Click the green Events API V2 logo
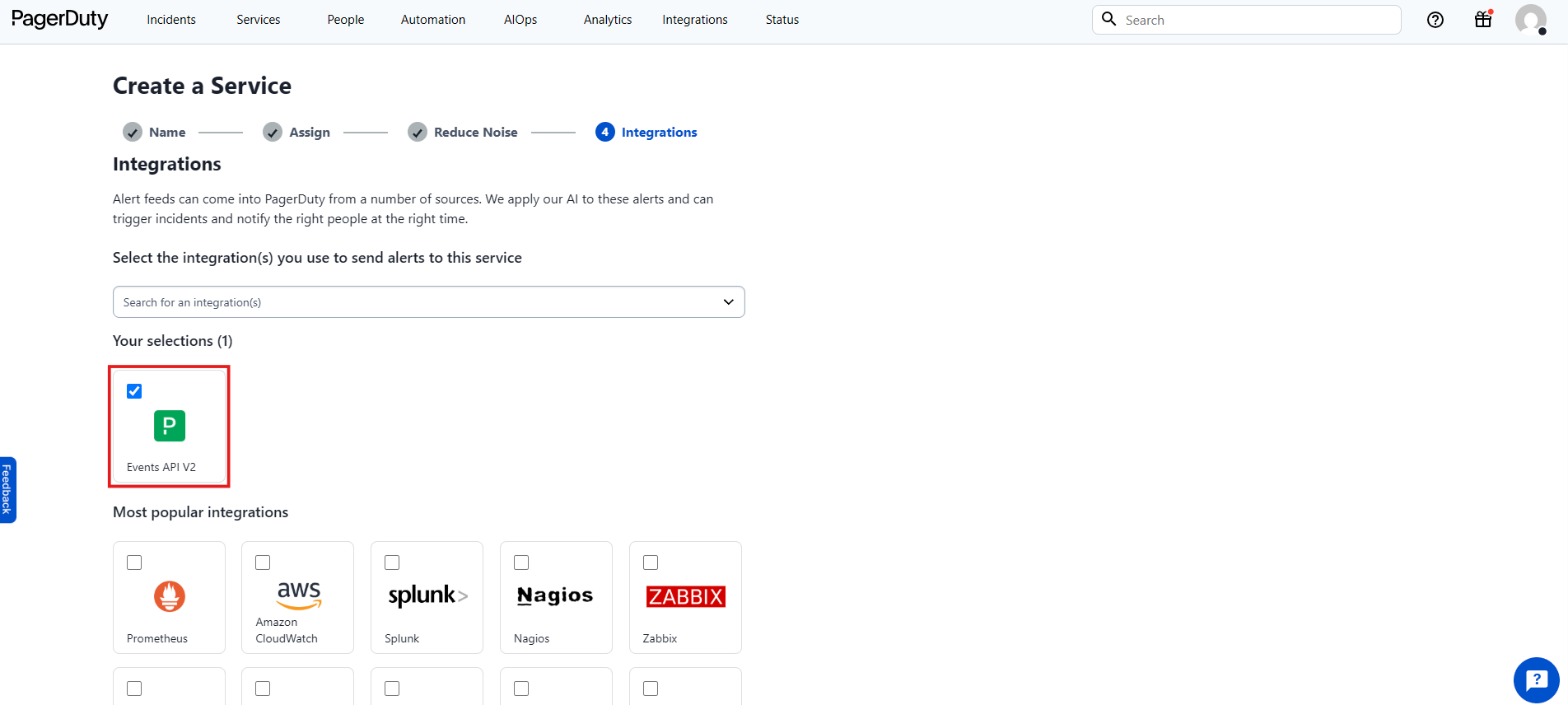The image size is (1568, 705). click(x=170, y=426)
